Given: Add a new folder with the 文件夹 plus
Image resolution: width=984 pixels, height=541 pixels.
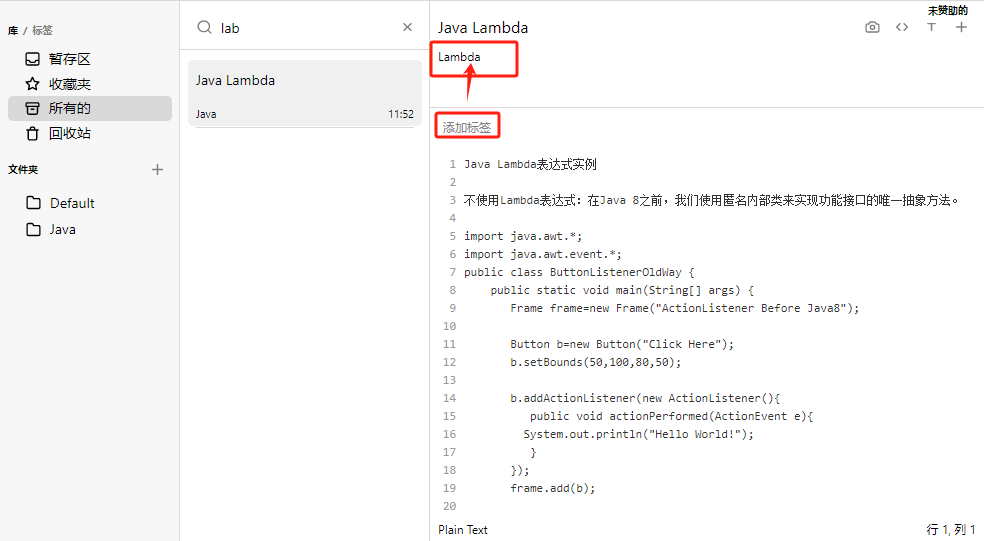Looking at the screenshot, I should click(x=157, y=169).
